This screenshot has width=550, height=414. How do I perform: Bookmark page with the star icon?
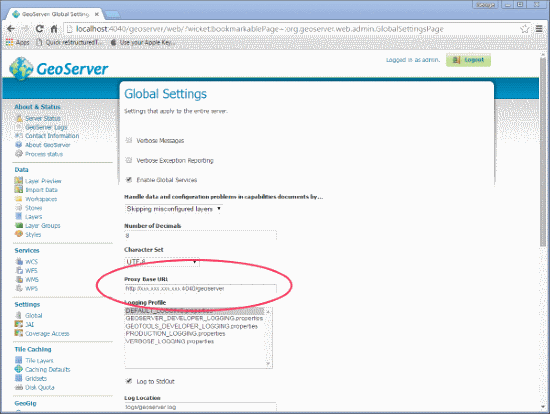click(x=524, y=29)
